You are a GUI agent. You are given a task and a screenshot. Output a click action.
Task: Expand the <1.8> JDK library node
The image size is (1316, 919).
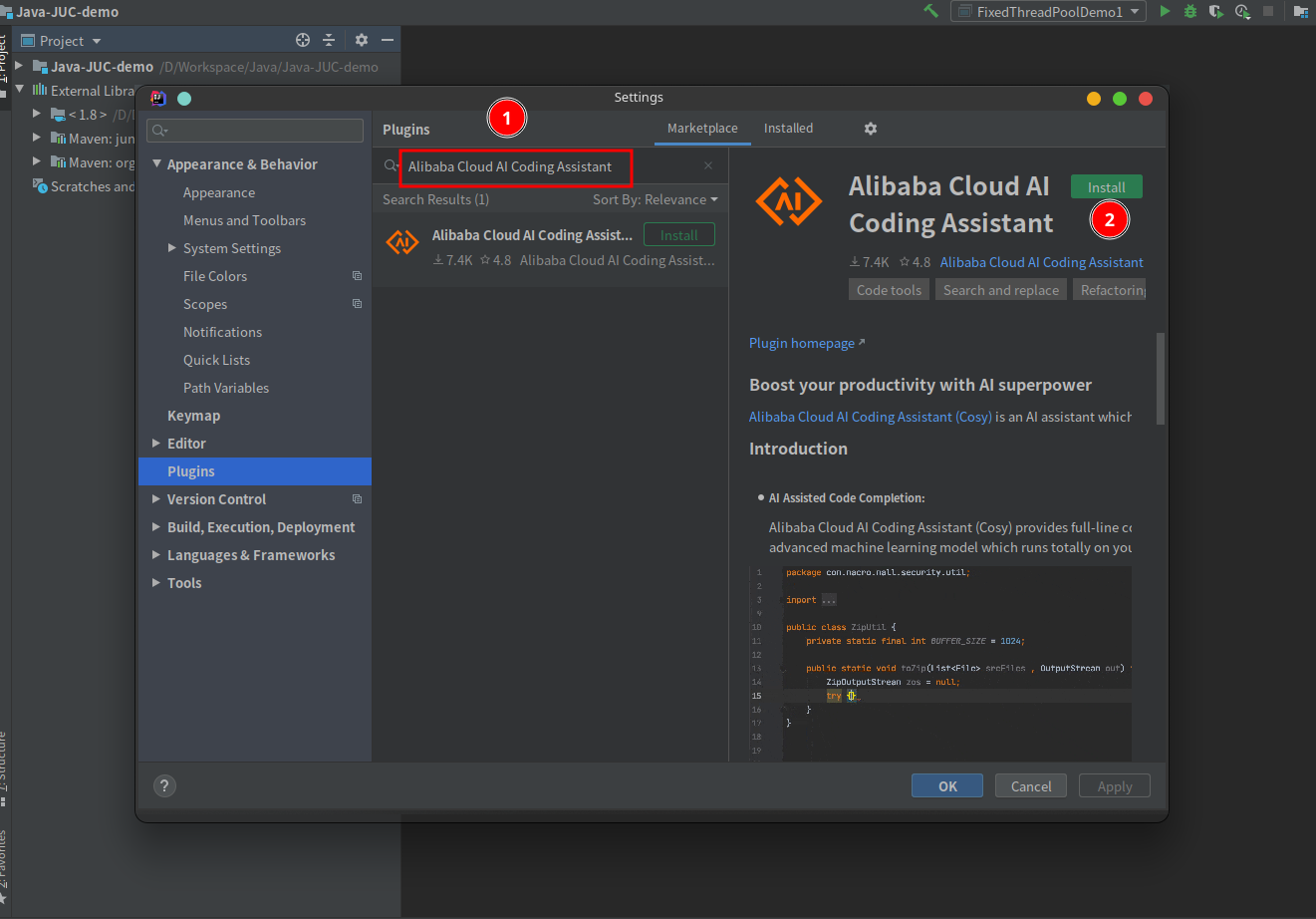pos(37,114)
